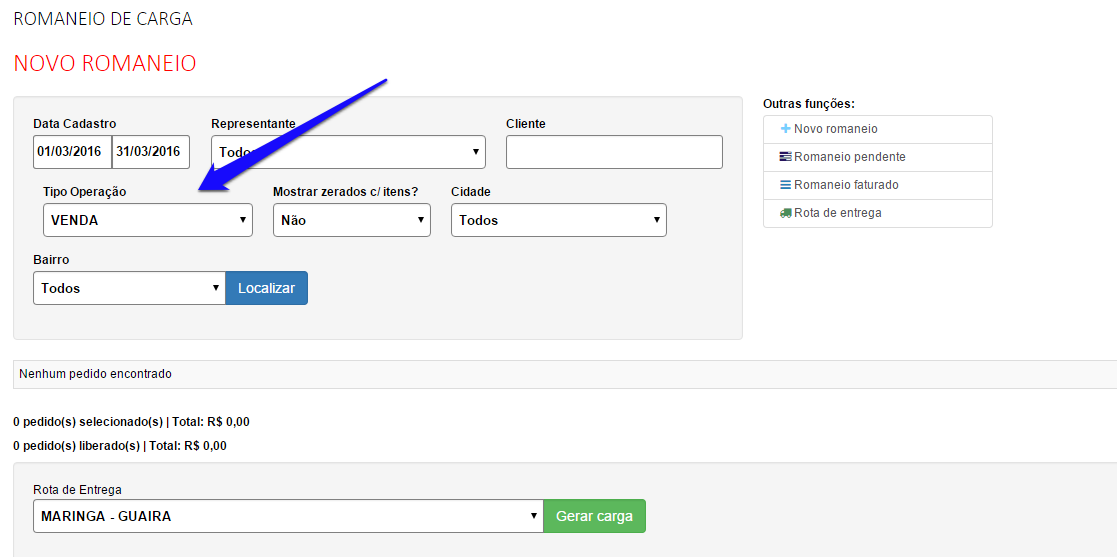Open Rota de Entrega dropdown MARINGA - GUAIRA
Screen dimensions: 1117x557
(288, 516)
